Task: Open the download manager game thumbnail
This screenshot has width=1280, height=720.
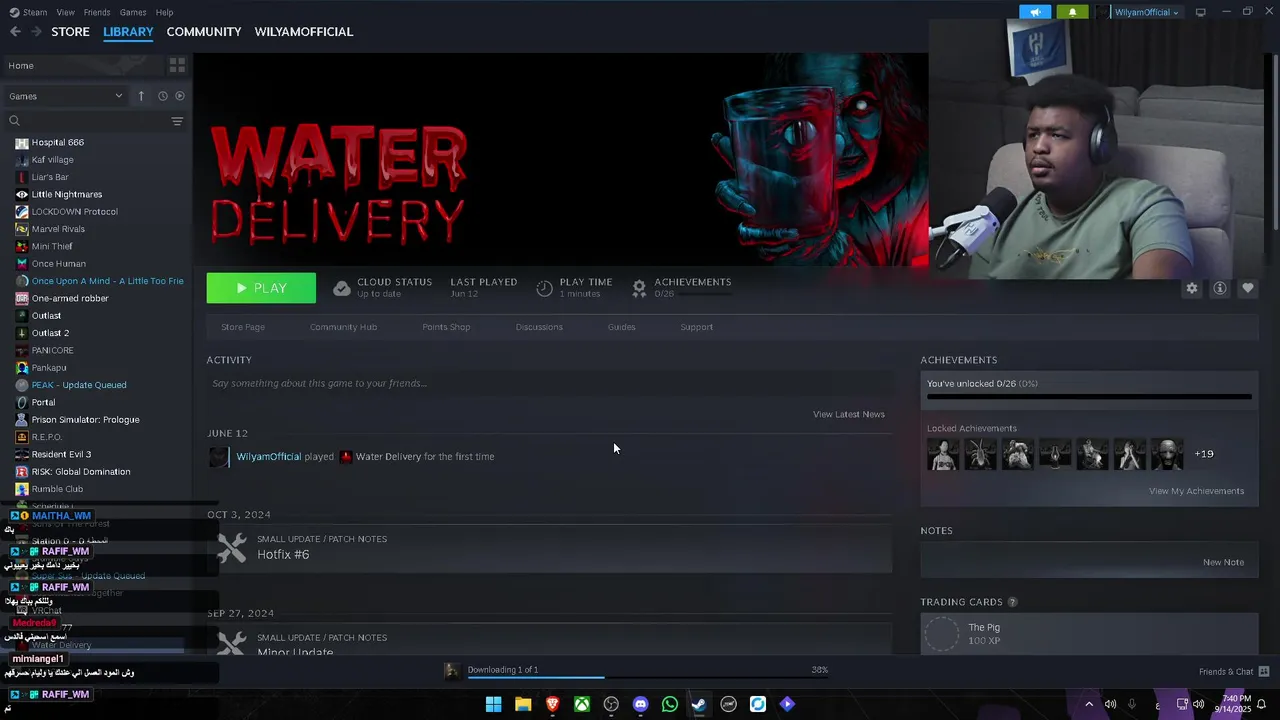Action: point(451,671)
